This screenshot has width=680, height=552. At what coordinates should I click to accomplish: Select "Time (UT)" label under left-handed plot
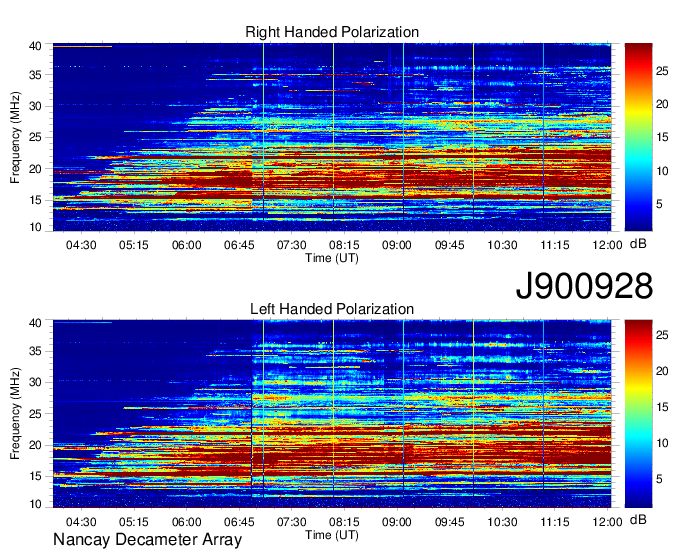(x=332, y=535)
